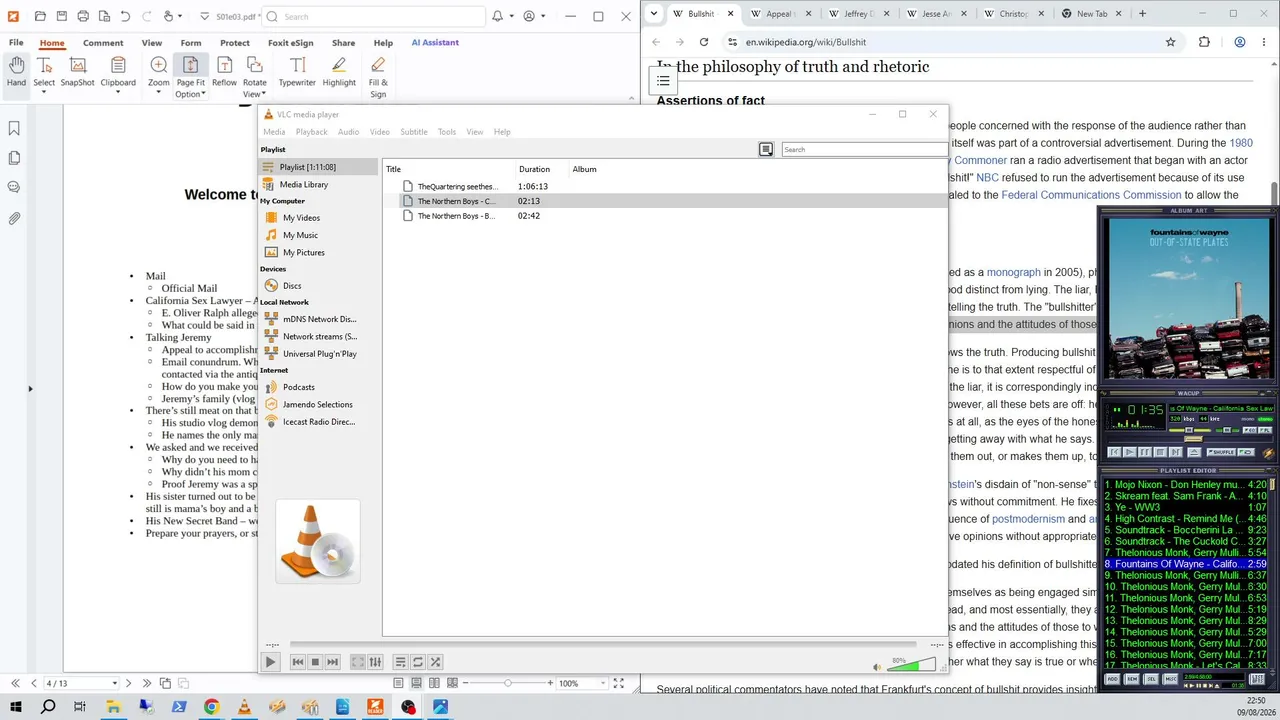
Task: Activate the SnapShot tool in Foxit
Action: tap(77, 72)
